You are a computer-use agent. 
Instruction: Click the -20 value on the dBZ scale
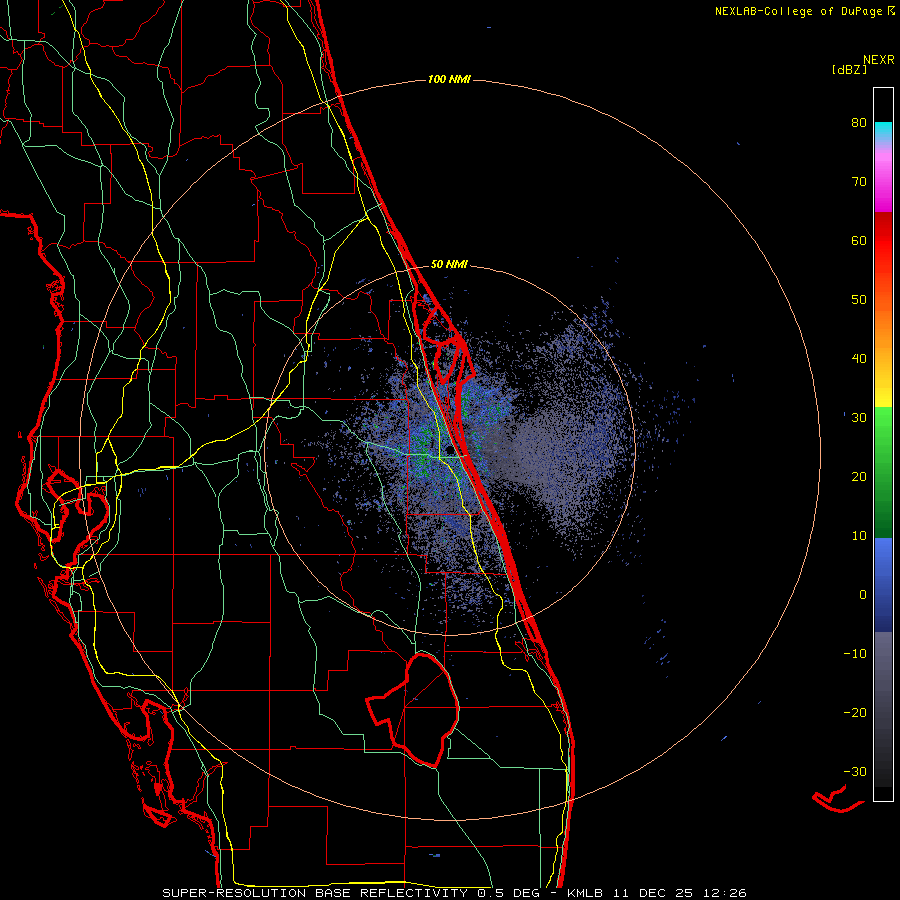click(855, 712)
